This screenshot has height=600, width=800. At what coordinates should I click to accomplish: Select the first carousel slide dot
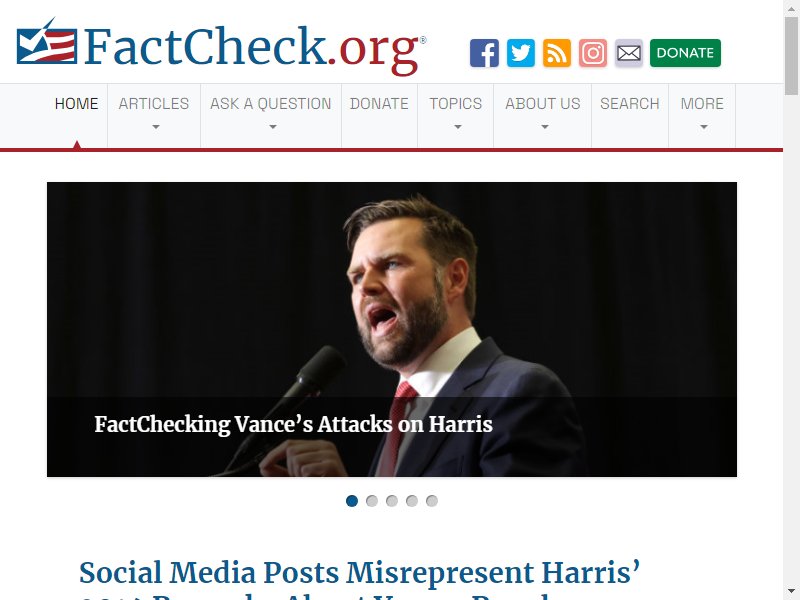[352, 501]
